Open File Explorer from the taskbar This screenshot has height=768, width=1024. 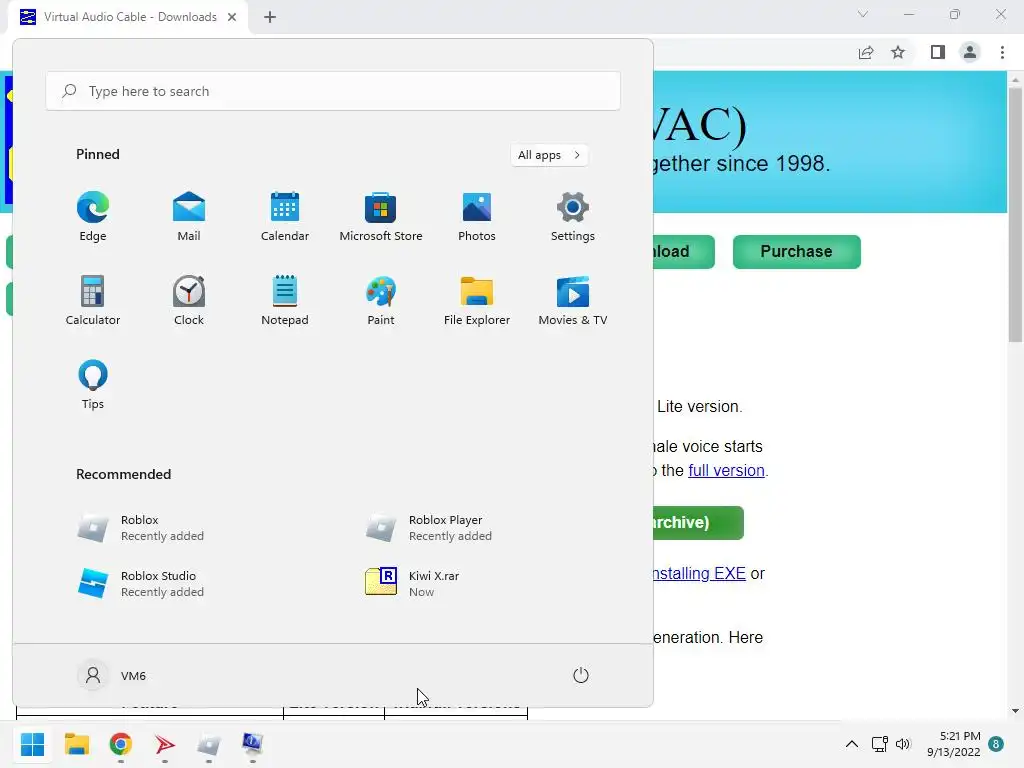point(76,744)
